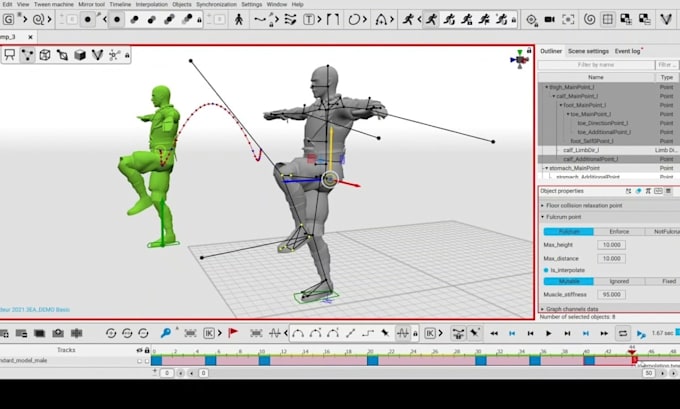Step to the next frame
680x409 pixels.
(x=567, y=334)
